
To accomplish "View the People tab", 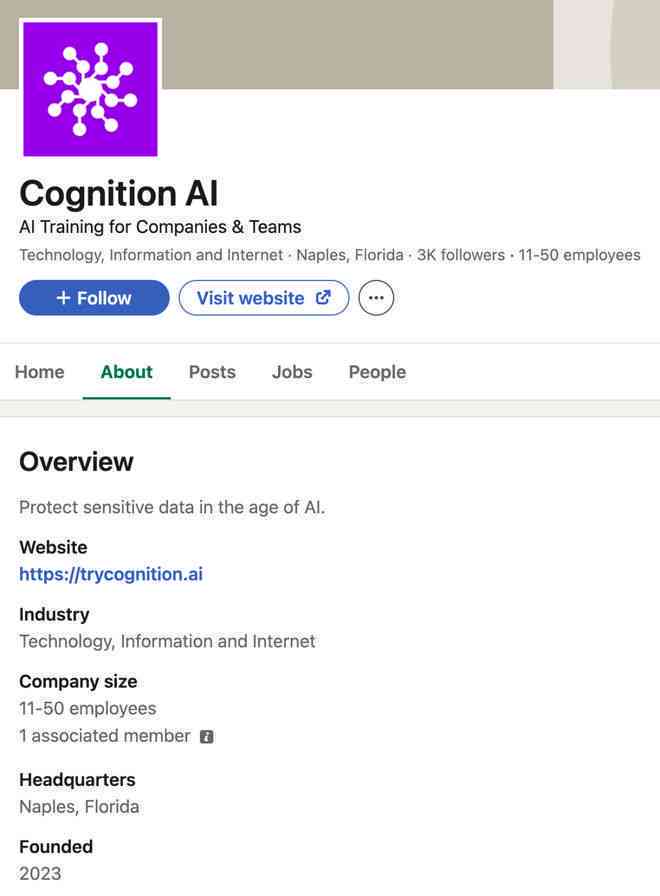I will (x=377, y=372).
